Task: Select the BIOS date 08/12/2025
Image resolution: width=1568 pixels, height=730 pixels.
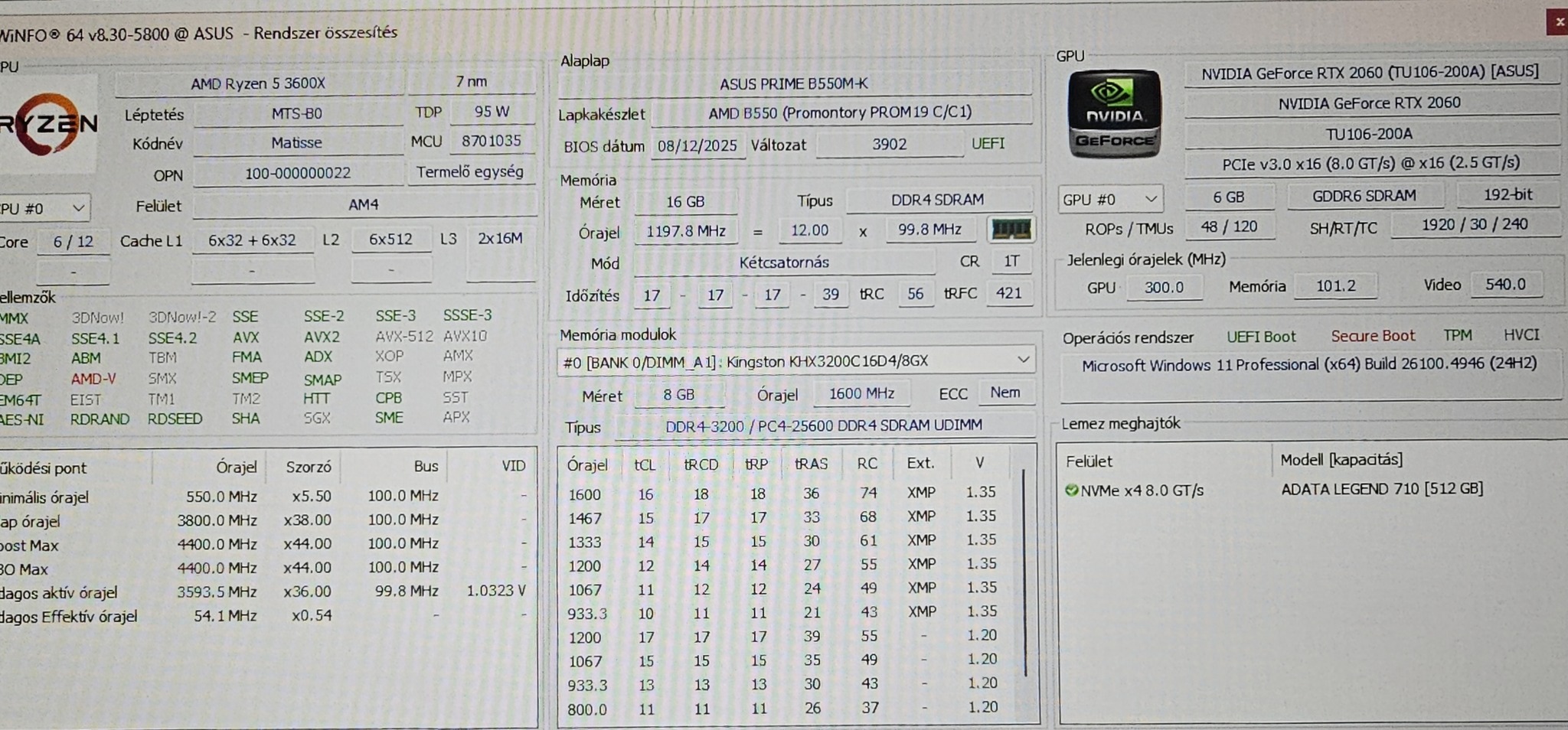Action: click(x=697, y=145)
